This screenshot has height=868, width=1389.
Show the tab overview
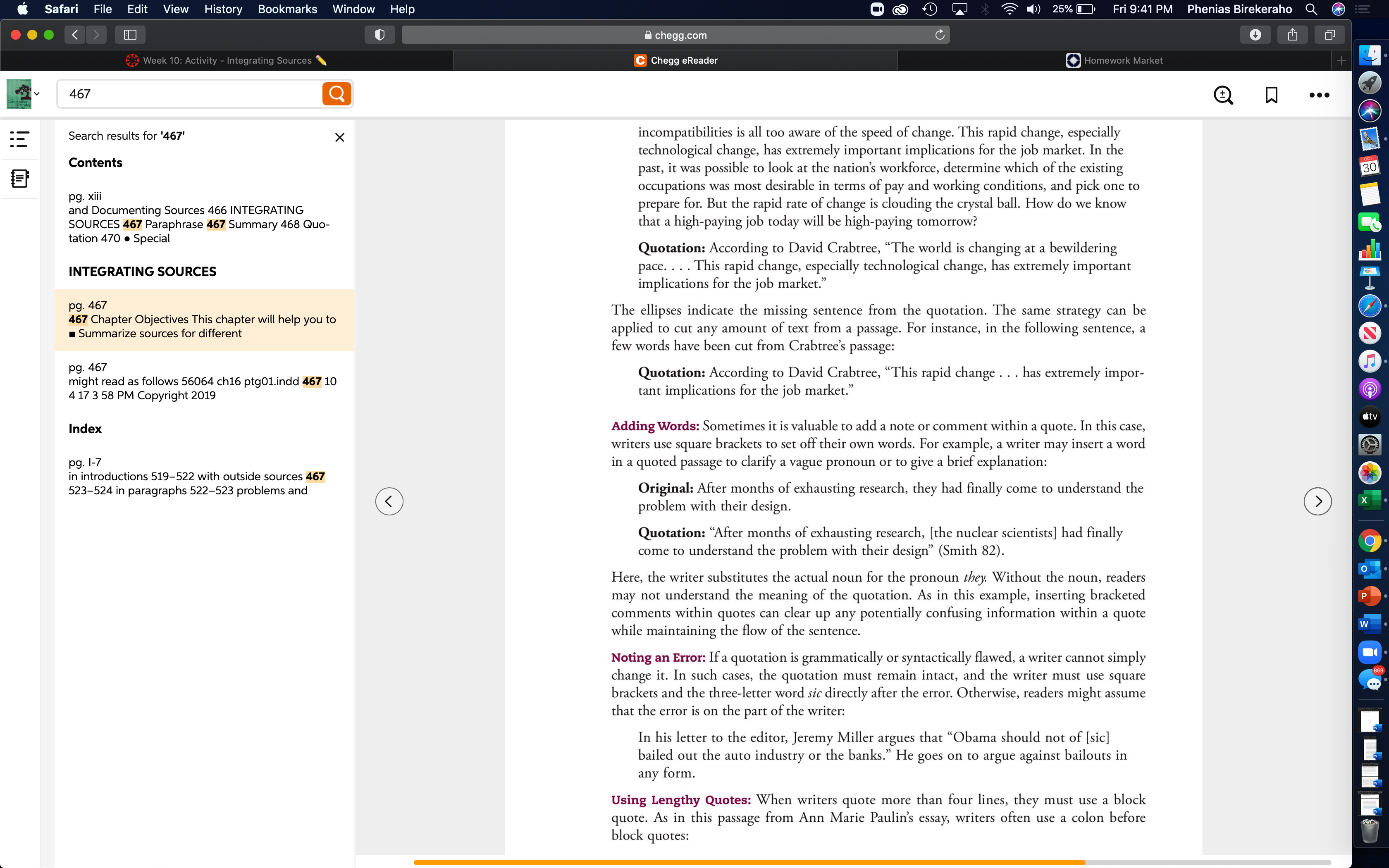coord(1329,35)
